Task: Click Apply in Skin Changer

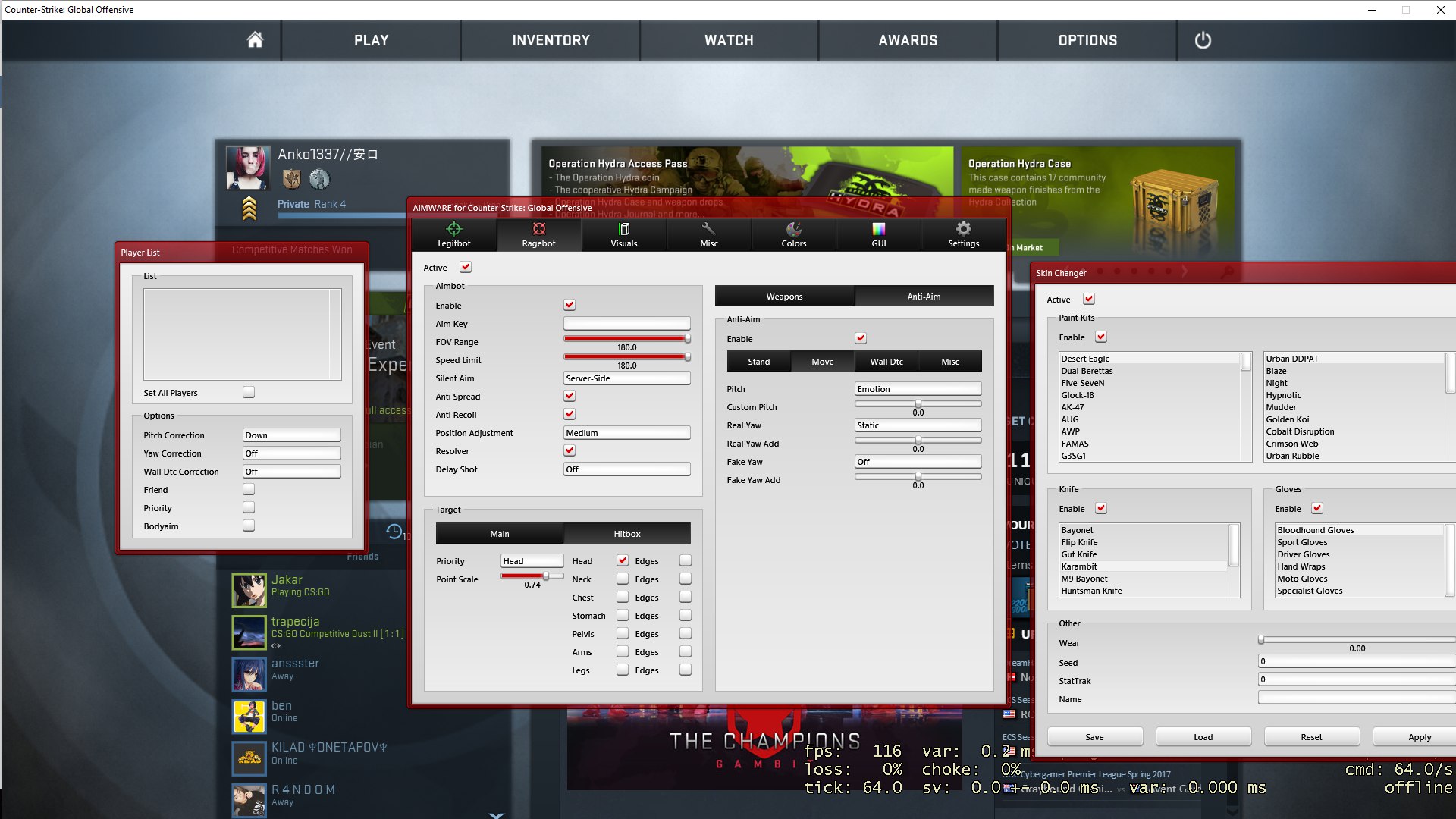Action: [x=1414, y=737]
